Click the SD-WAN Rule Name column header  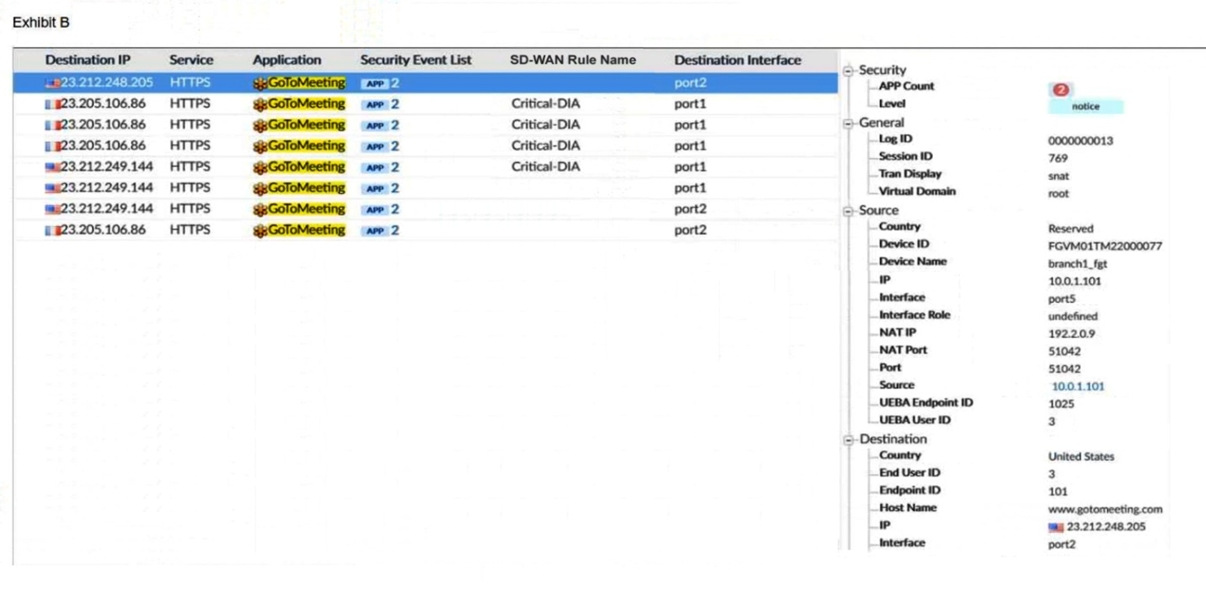572,60
